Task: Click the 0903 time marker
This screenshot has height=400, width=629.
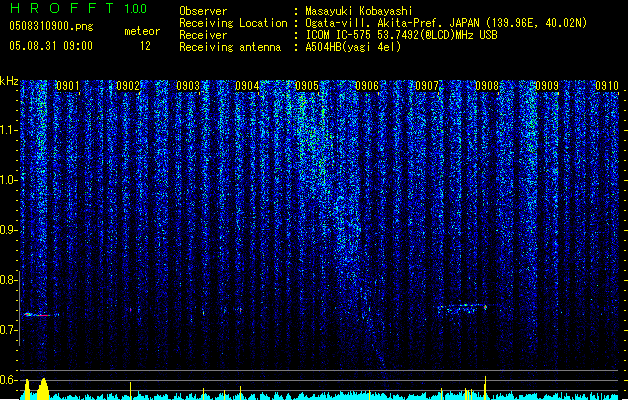Action: (x=188, y=86)
